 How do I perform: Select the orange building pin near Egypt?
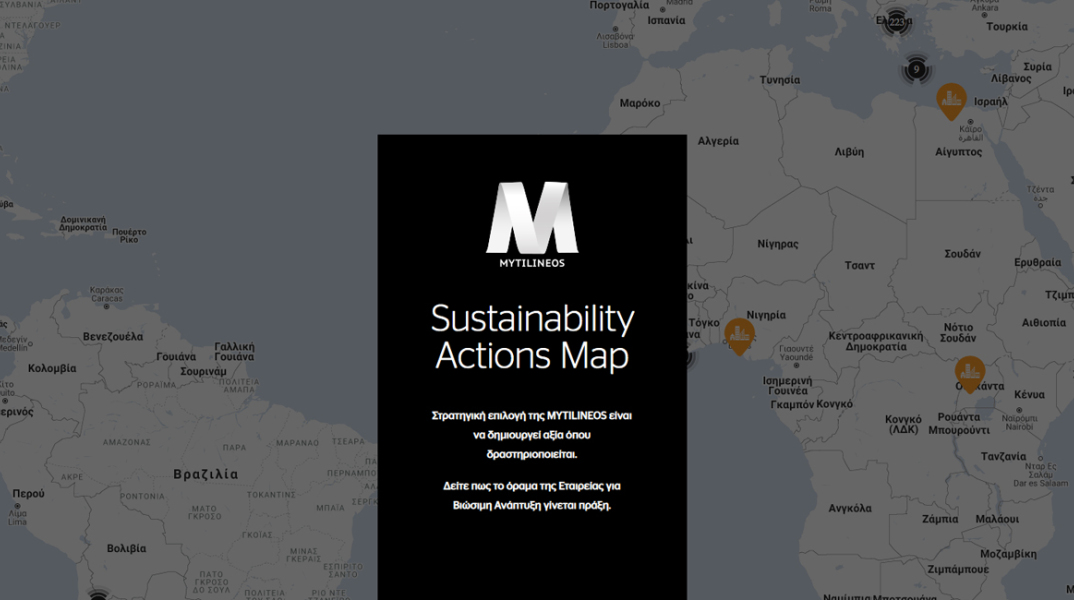[x=951, y=100]
